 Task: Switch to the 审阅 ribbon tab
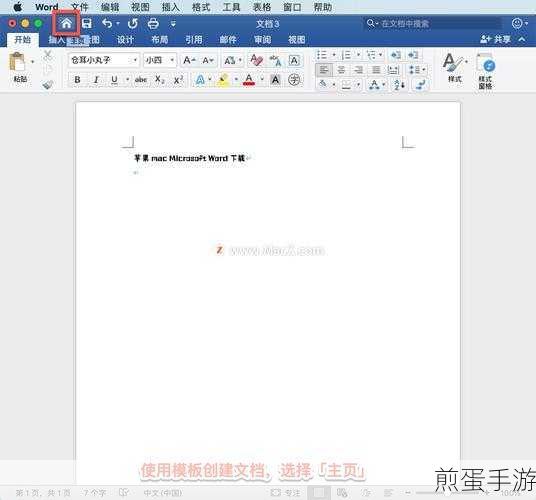tap(263, 40)
